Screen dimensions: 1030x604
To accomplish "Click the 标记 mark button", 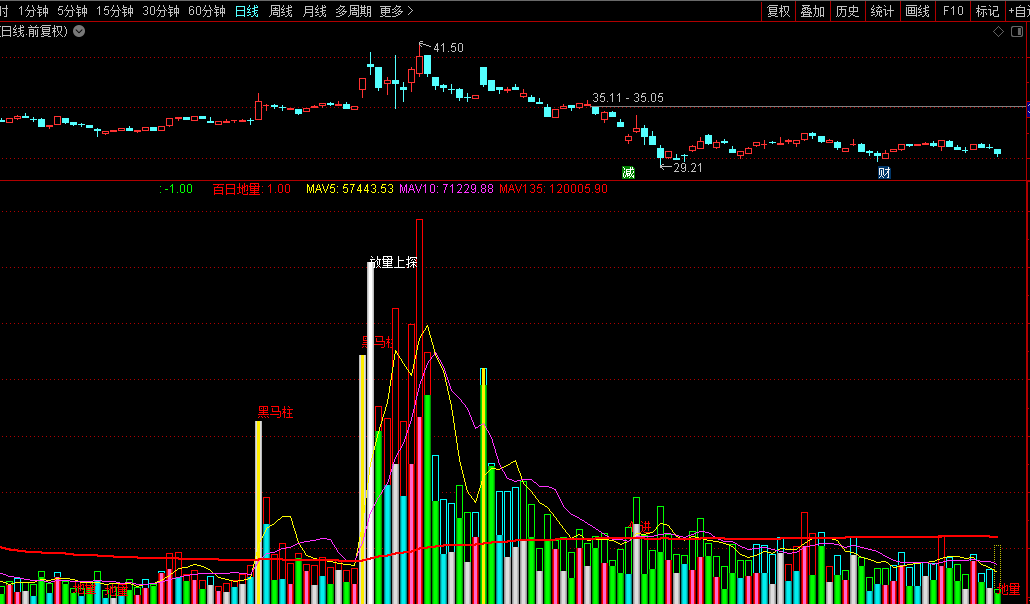I will point(987,11).
